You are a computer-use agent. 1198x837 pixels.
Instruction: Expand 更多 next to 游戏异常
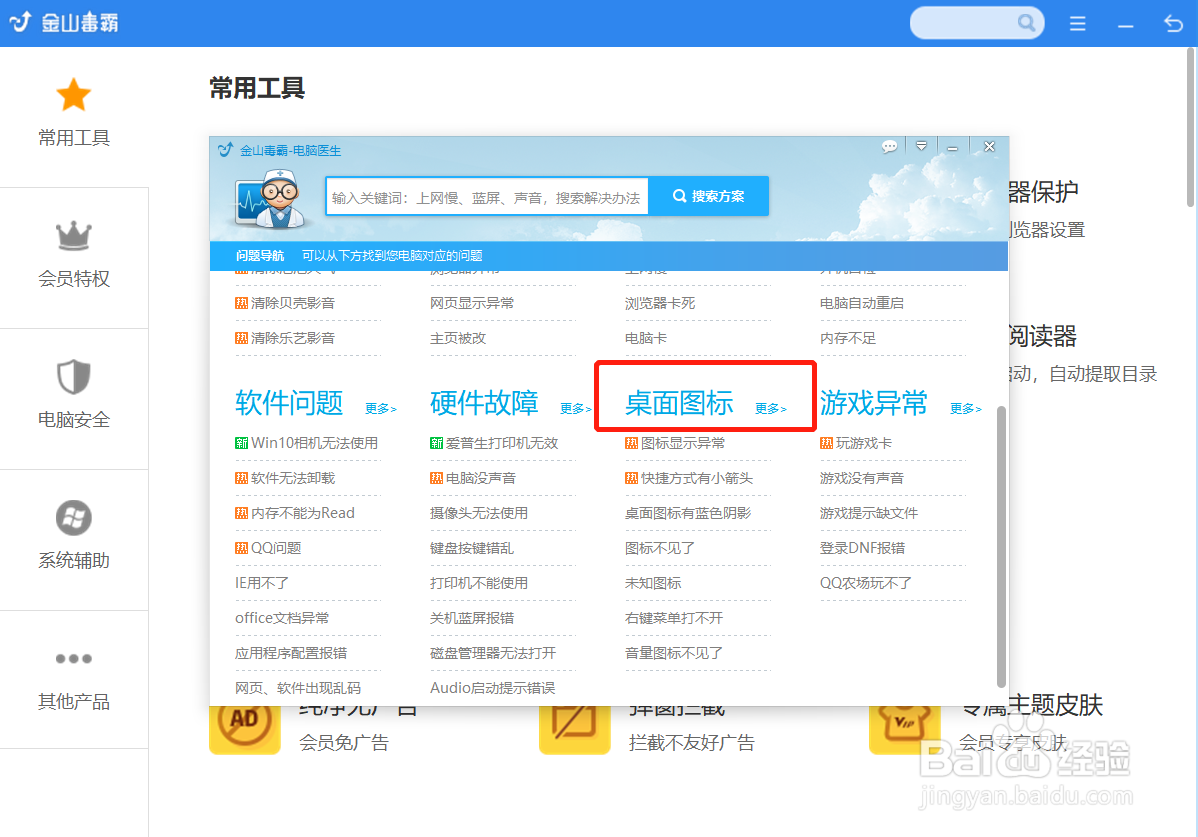point(966,408)
